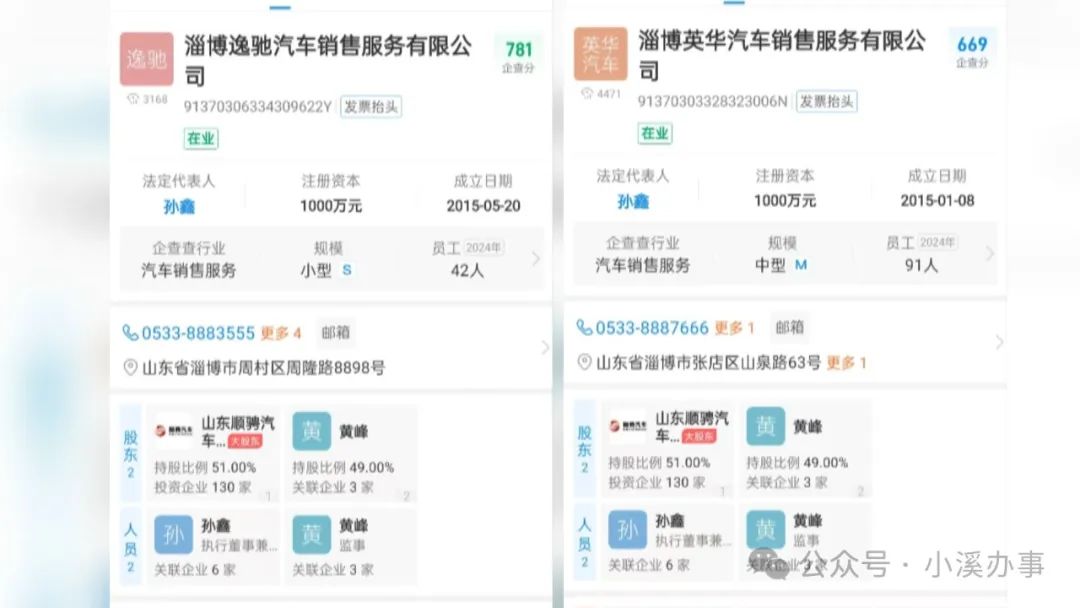Select credit code 91370303328323006N
The height and width of the screenshot is (608, 1080).
click(712, 102)
